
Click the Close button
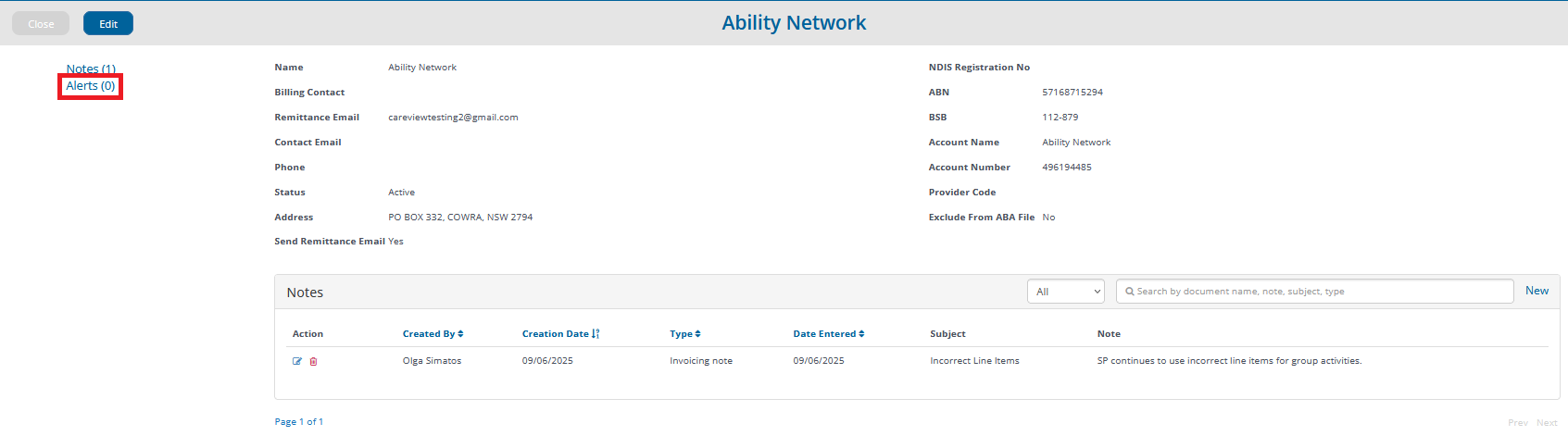tap(41, 24)
